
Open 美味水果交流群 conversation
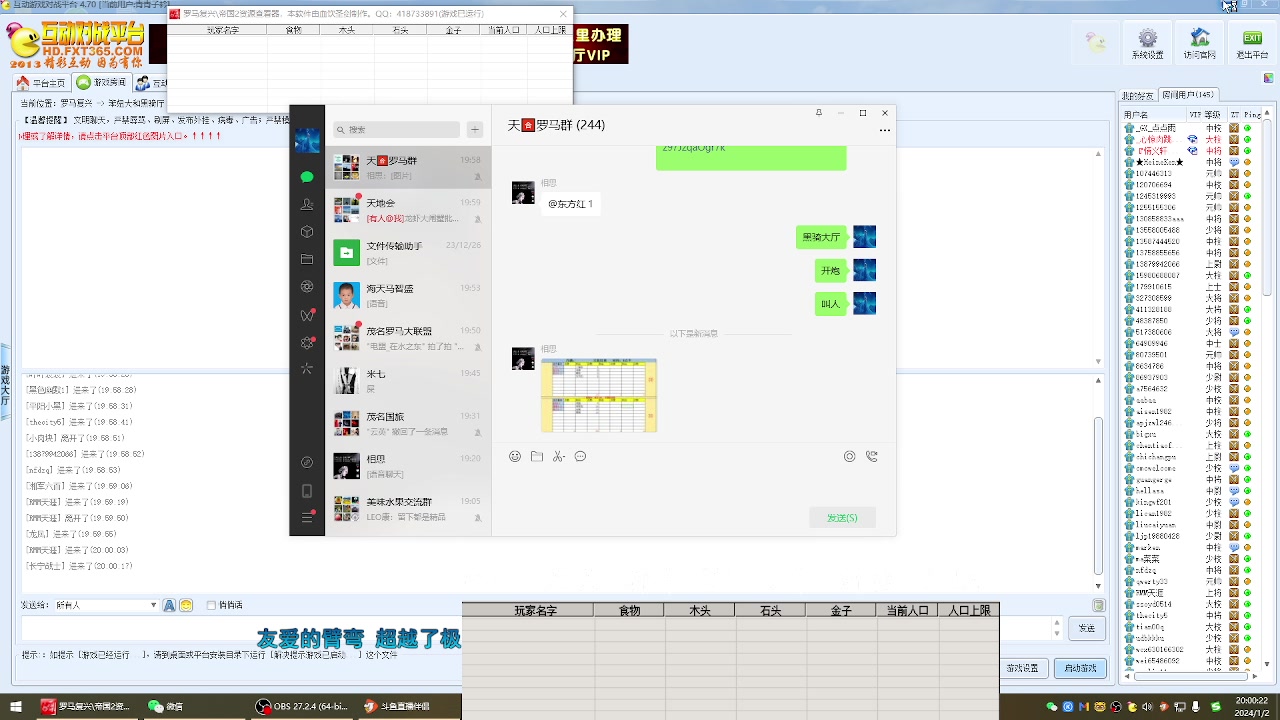[408, 509]
